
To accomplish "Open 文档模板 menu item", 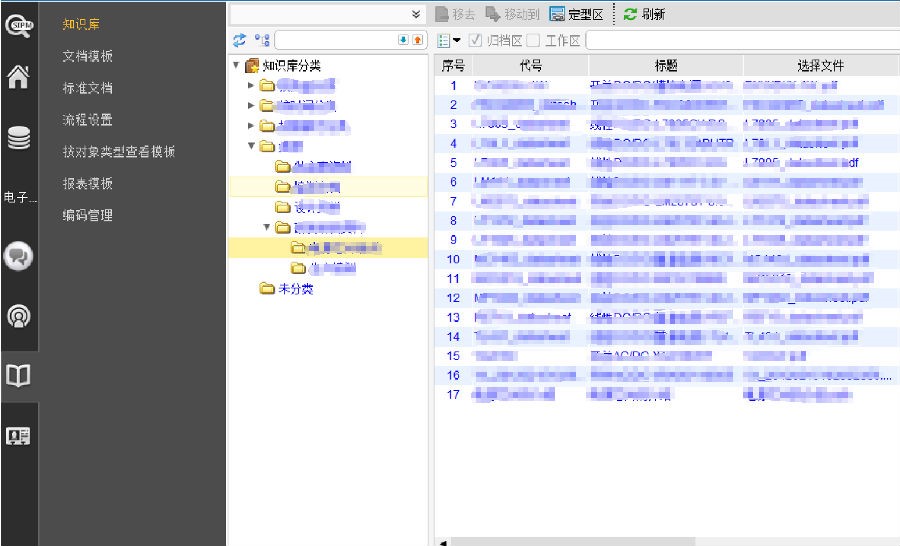I will click(88, 56).
